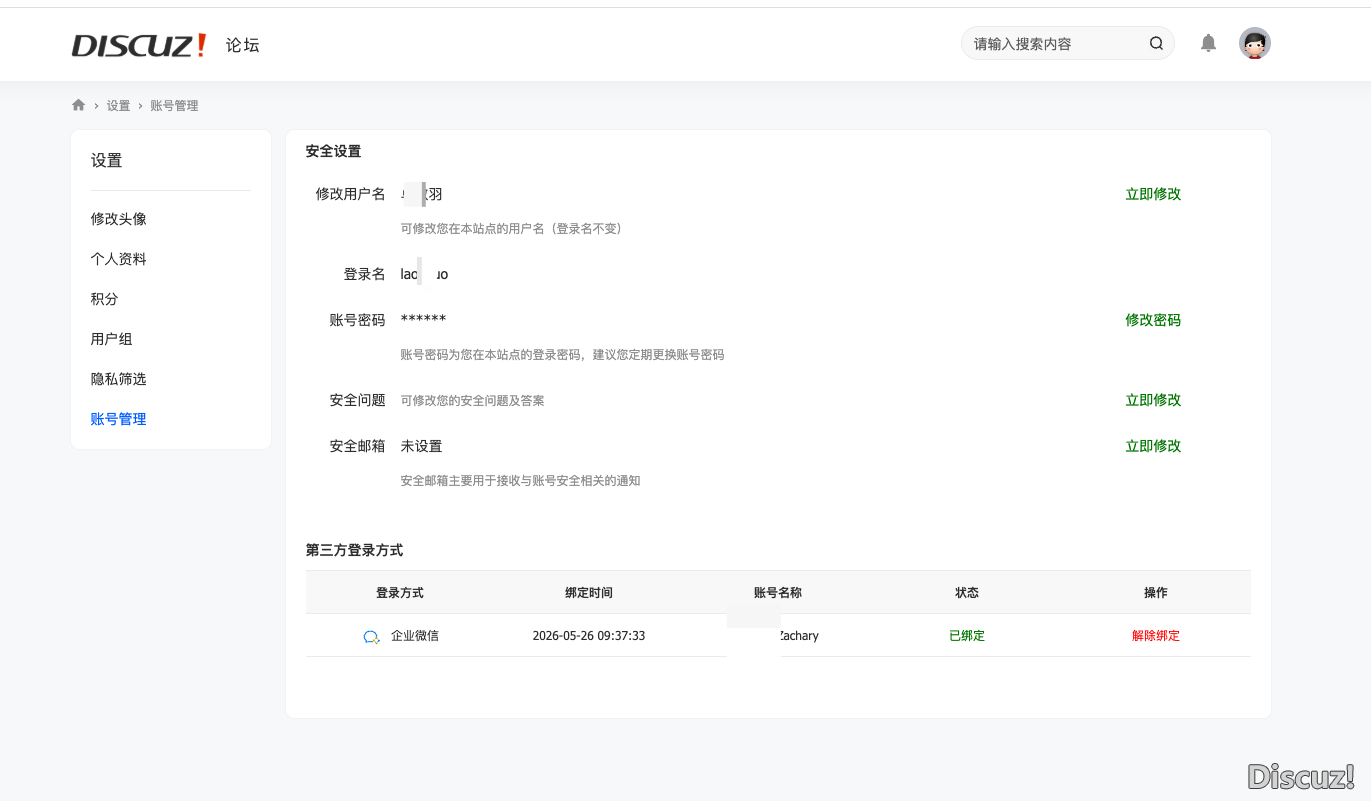Screen dimensions: 1371x801
Task: Click the 论坛 link in header
Action: point(242,45)
